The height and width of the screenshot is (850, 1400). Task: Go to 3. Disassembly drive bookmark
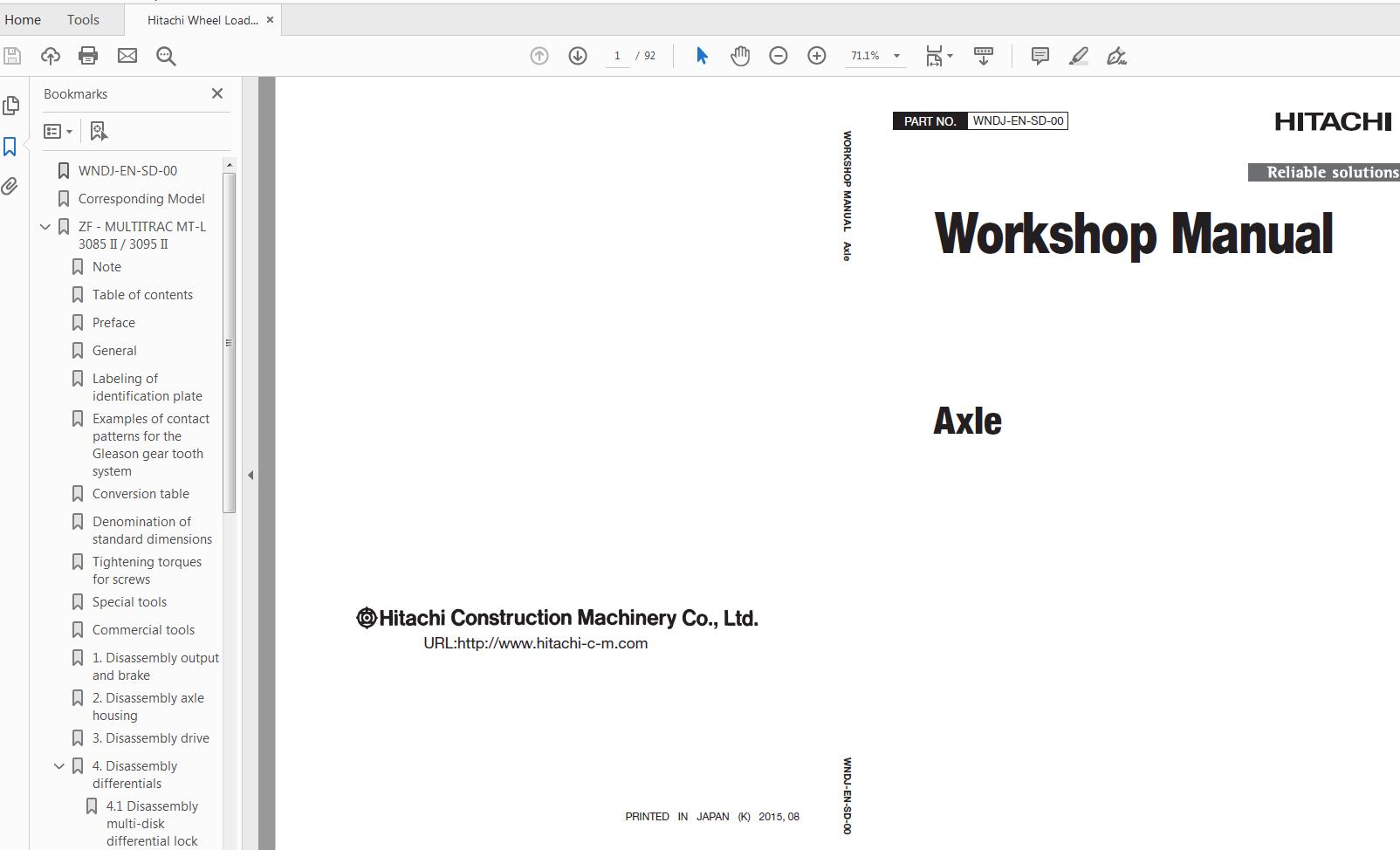click(151, 738)
